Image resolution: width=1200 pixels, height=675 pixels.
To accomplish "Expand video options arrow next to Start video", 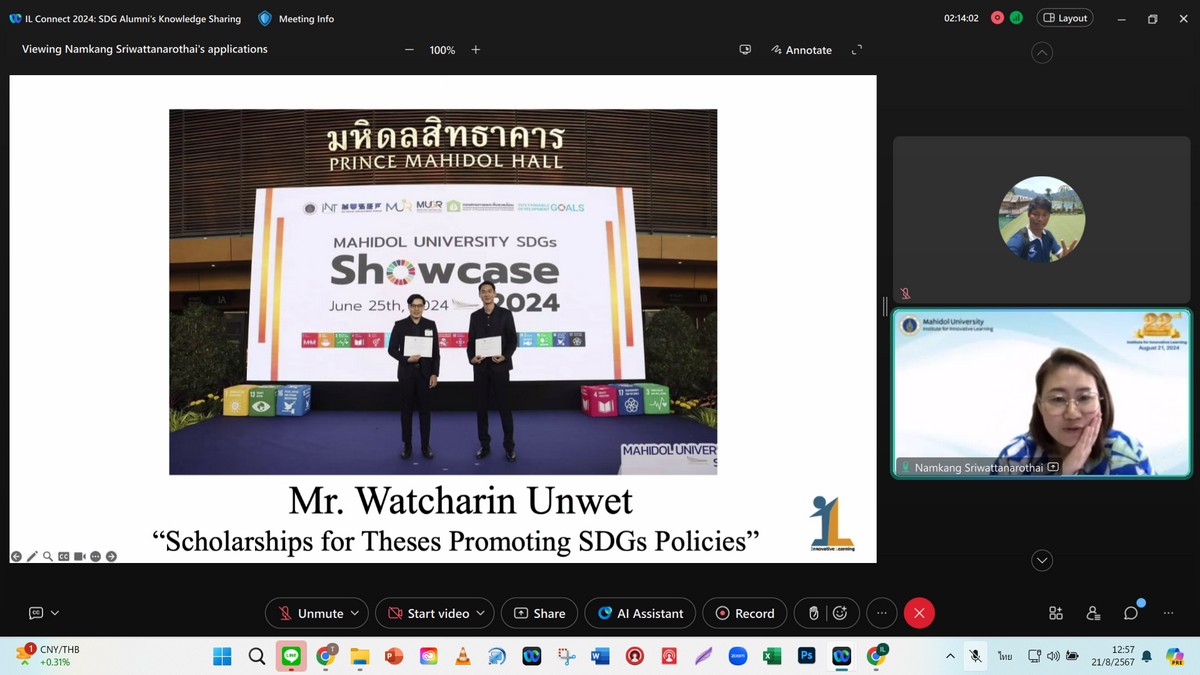I will [x=481, y=613].
